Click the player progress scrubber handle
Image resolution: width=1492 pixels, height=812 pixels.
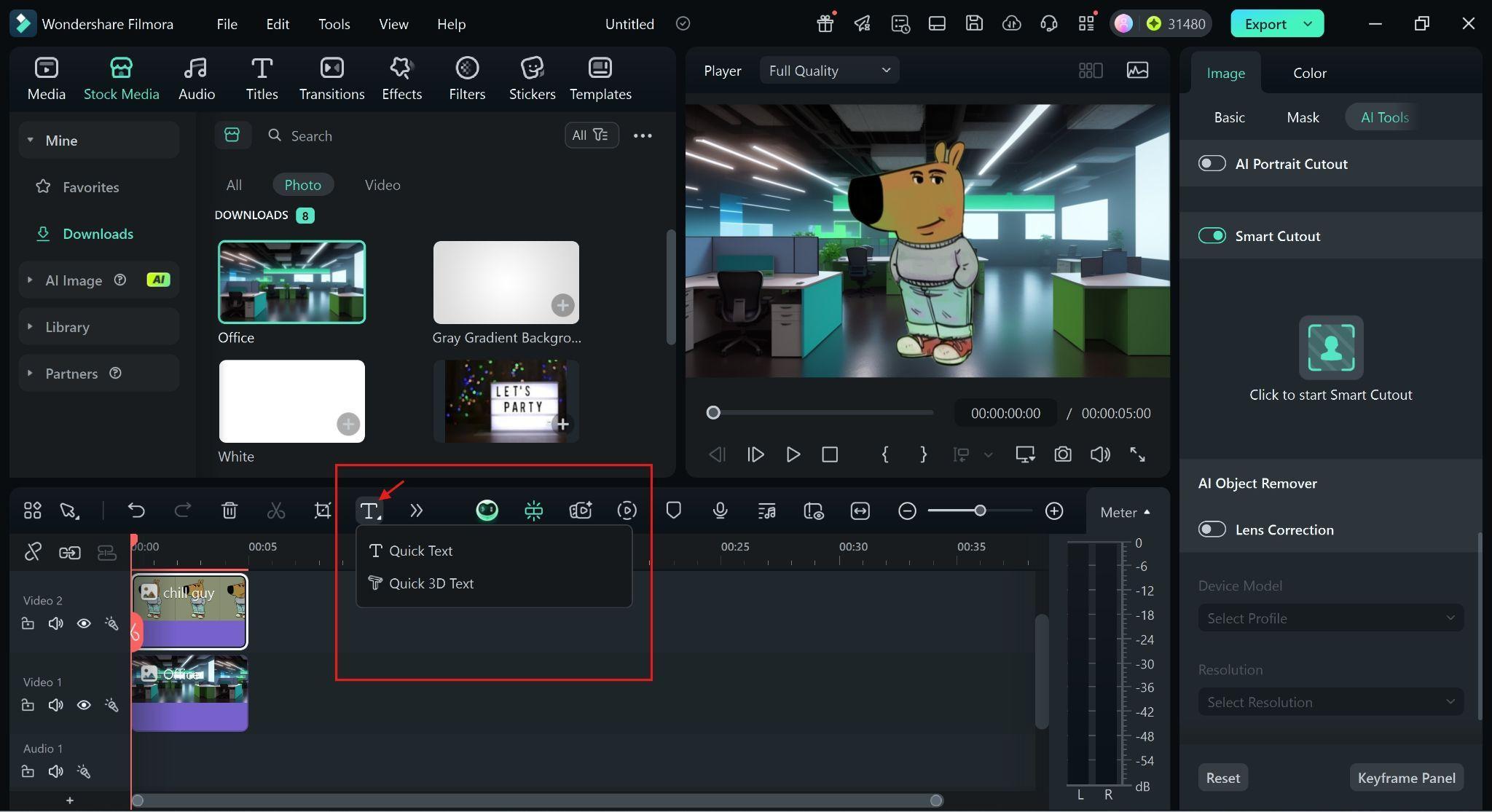(x=713, y=413)
